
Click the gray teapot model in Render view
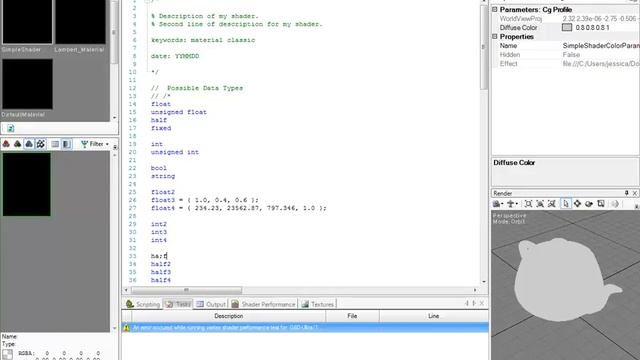[x=559, y=280]
